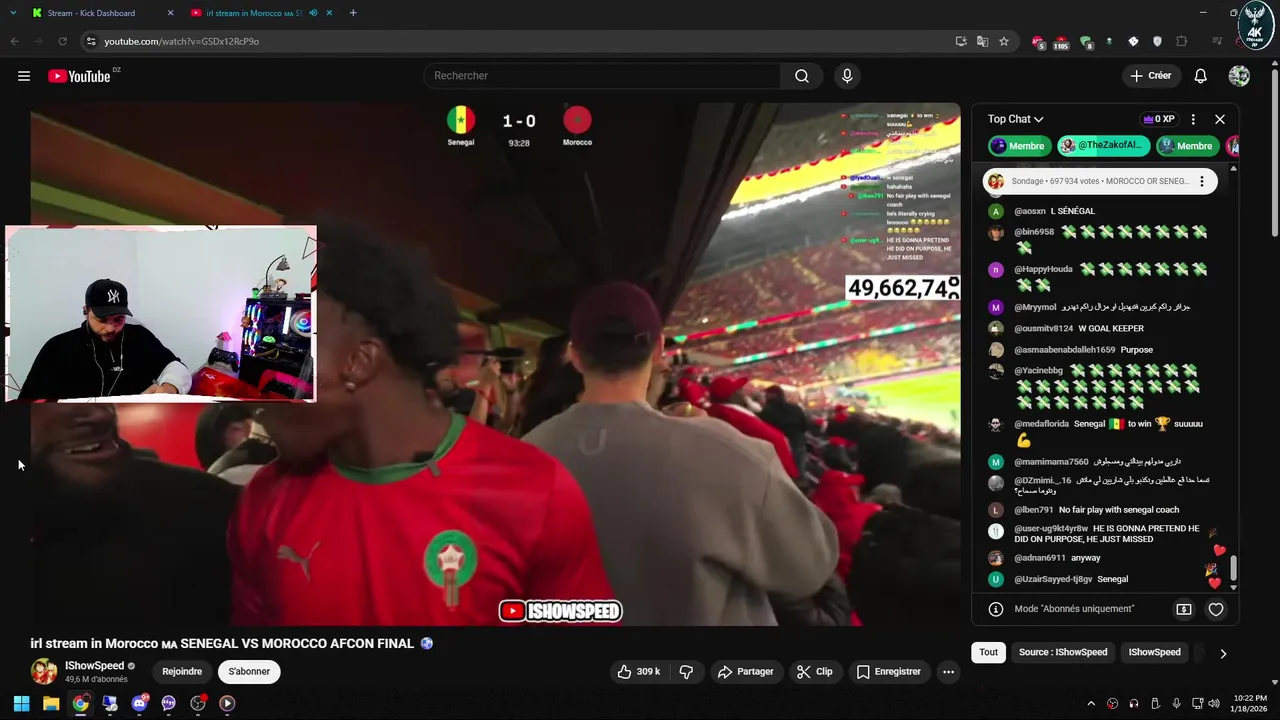This screenshot has width=1280, height=720.
Task: Open the notifications bell
Action: pos(1200,76)
